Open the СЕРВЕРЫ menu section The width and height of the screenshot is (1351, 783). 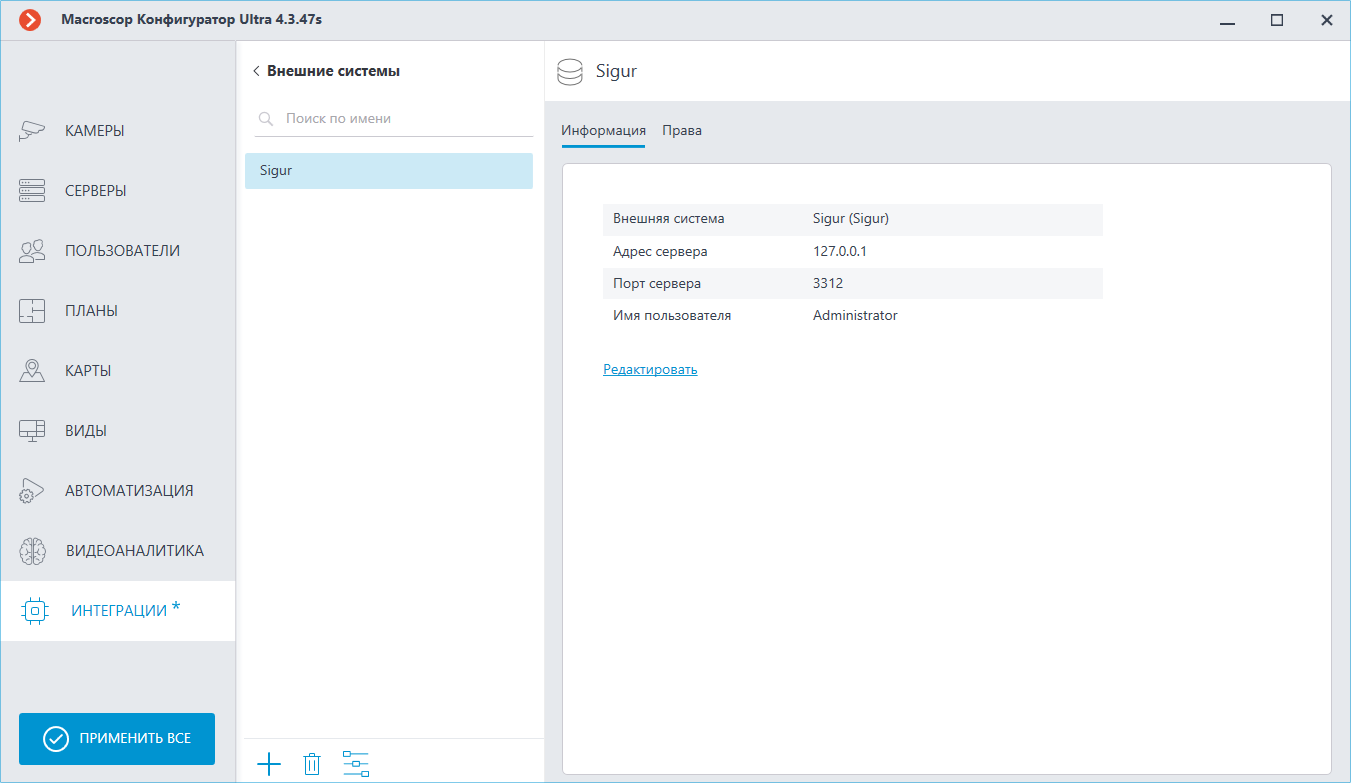[x=118, y=191]
